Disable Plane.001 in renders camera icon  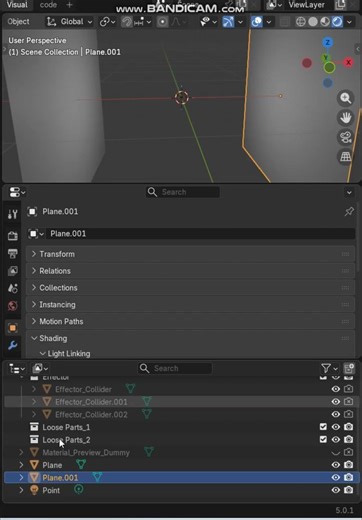pyautogui.click(x=348, y=477)
